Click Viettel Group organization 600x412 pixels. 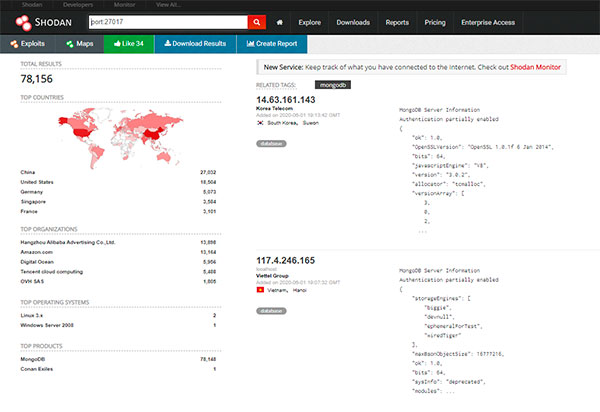click(x=272, y=276)
